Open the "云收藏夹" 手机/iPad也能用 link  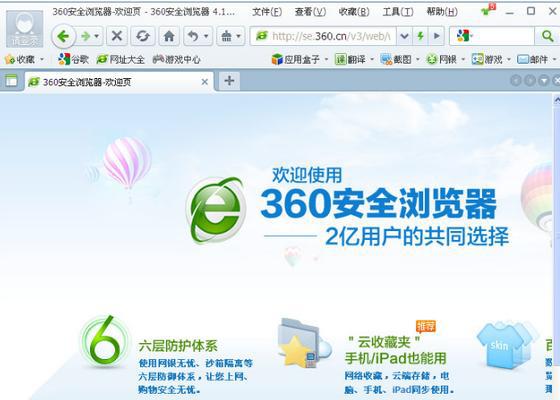(x=396, y=350)
